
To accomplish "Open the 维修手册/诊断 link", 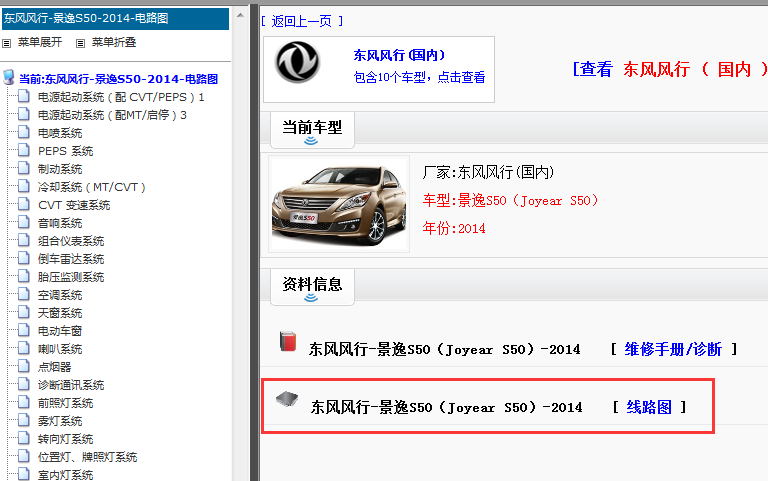I will point(673,349).
